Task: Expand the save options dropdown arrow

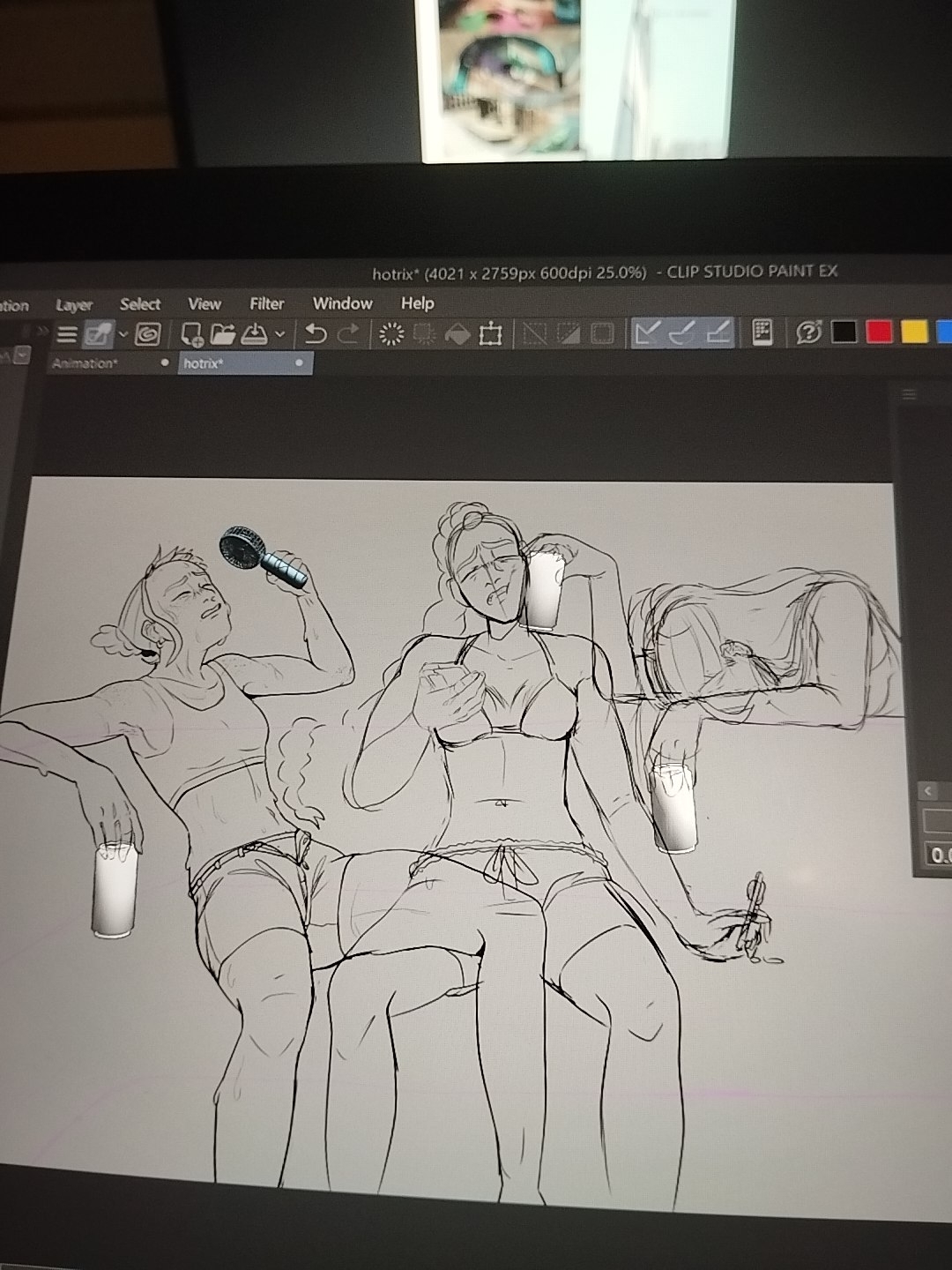Action: (x=280, y=334)
